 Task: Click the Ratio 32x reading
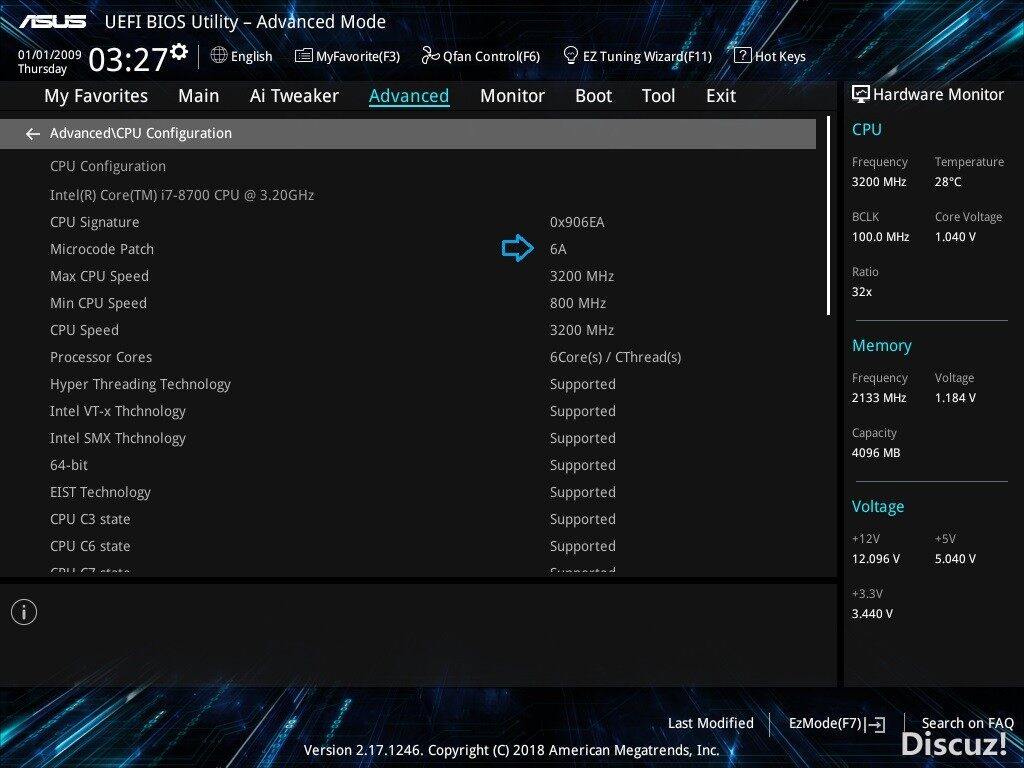tap(861, 292)
